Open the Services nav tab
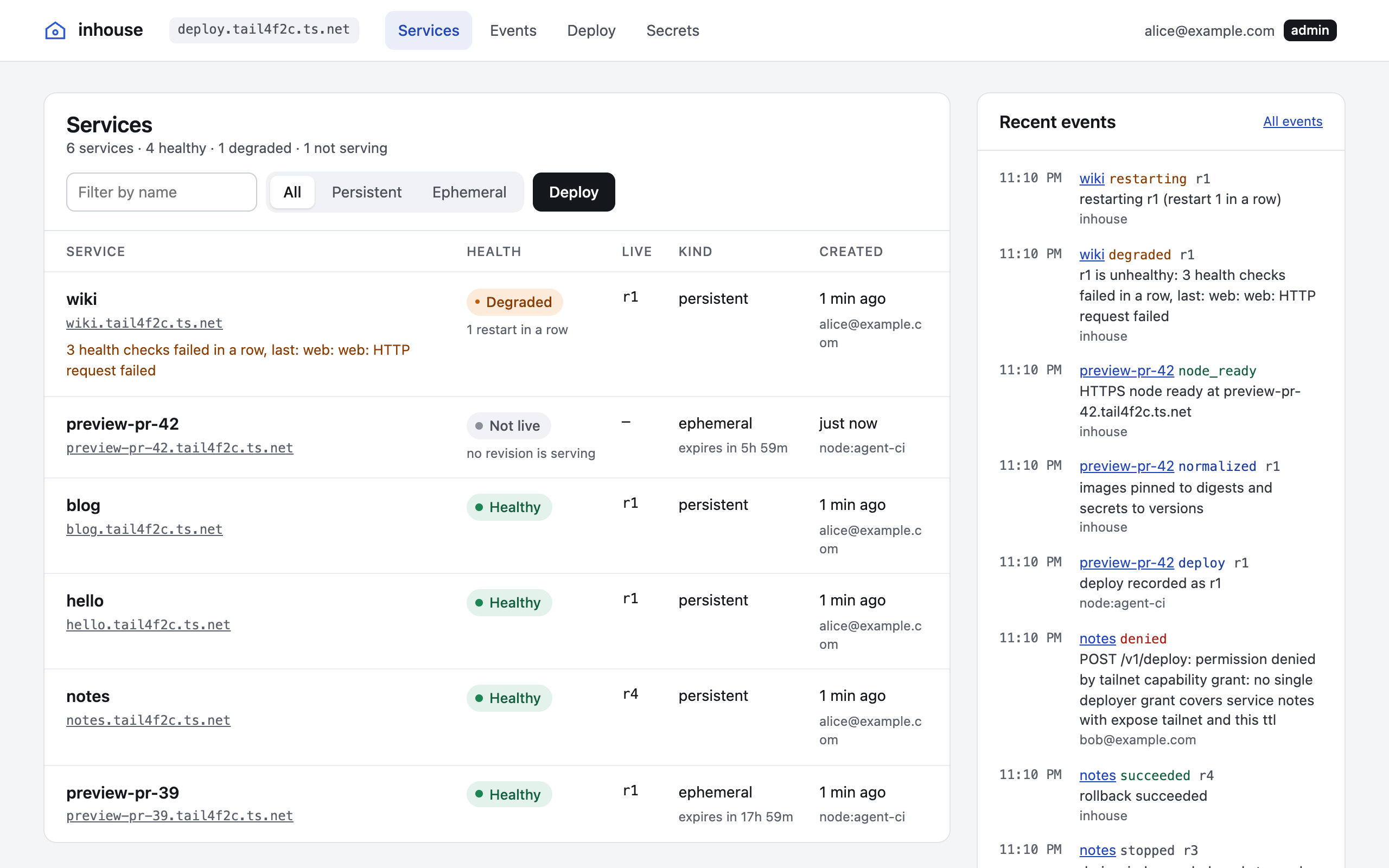This screenshot has width=1389, height=868. click(428, 30)
